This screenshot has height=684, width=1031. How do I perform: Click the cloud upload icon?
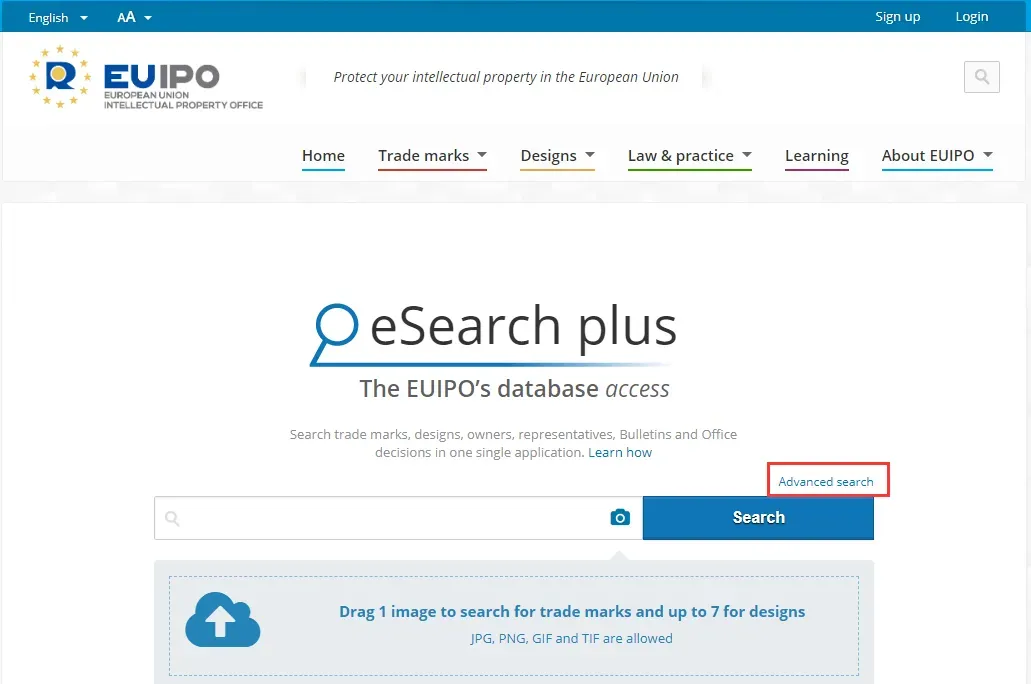(x=223, y=620)
